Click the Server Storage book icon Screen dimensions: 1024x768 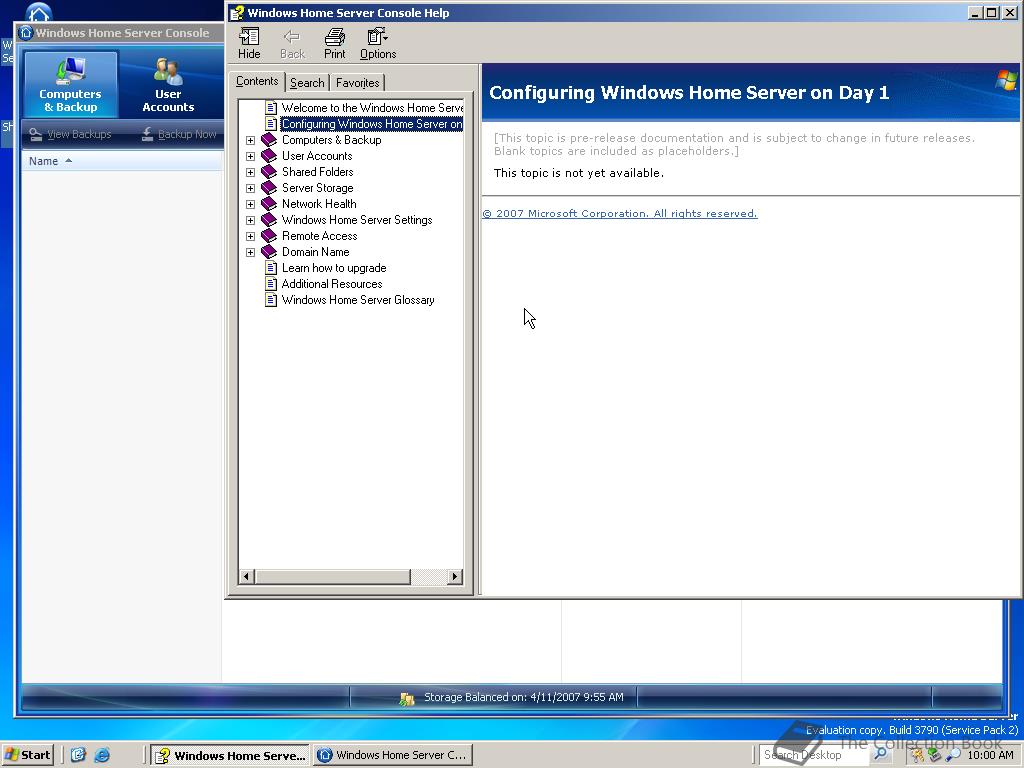pos(269,188)
